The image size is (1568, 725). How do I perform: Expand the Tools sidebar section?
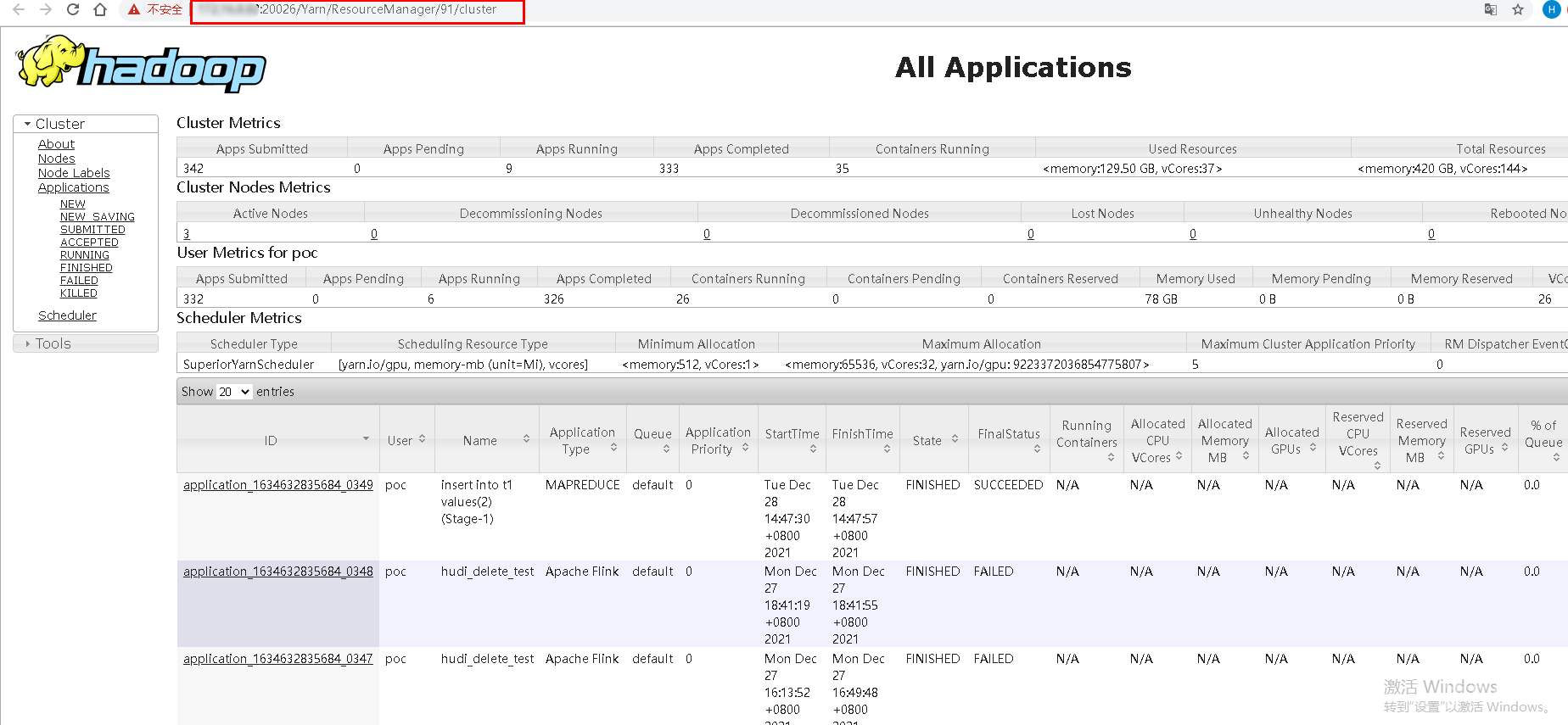click(x=86, y=343)
